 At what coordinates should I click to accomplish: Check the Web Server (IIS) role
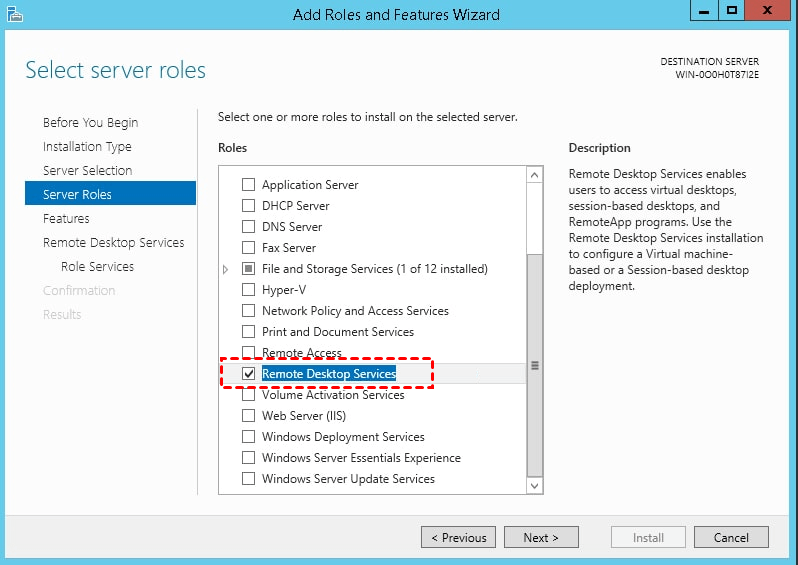[249, 416]
